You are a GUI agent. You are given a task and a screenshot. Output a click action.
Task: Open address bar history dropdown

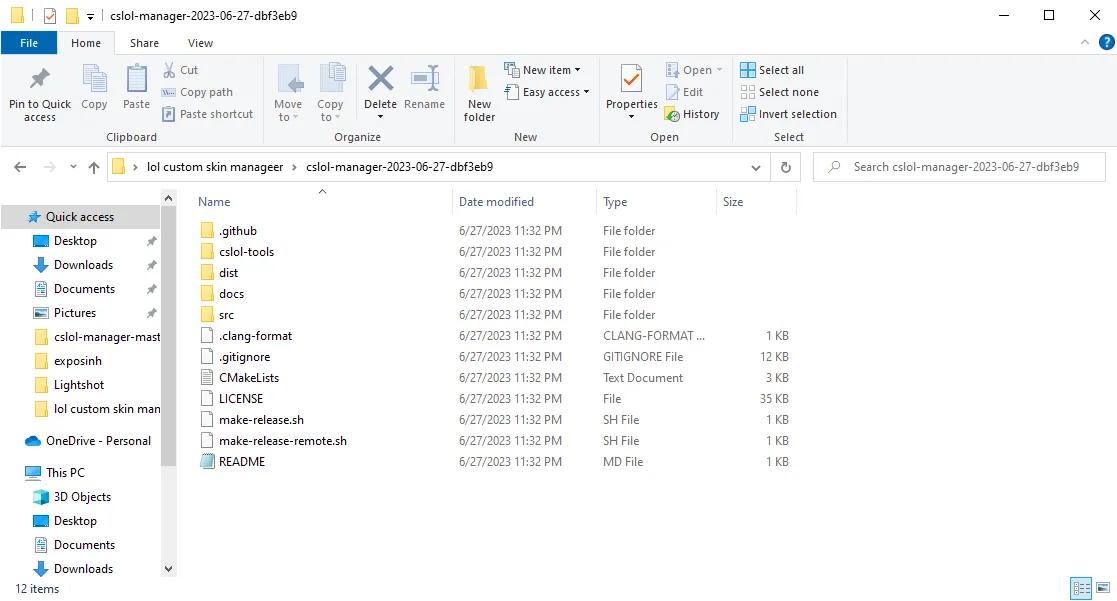tap(755, 167)
